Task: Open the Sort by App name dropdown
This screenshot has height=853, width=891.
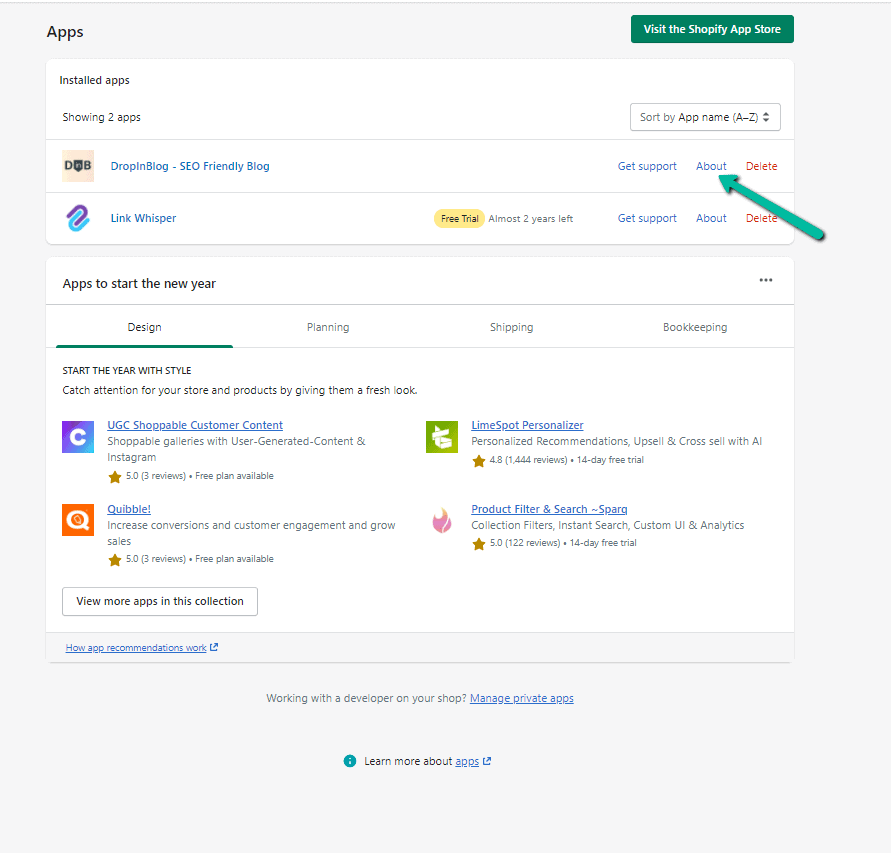Action: pyautogui.click(x=705, y=117)
